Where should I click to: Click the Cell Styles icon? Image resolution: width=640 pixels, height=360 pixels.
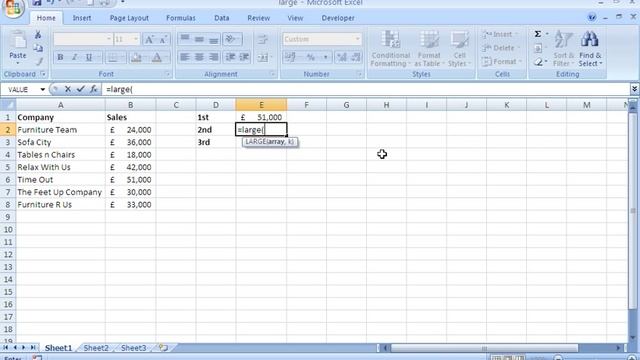(x=460, y=40)
